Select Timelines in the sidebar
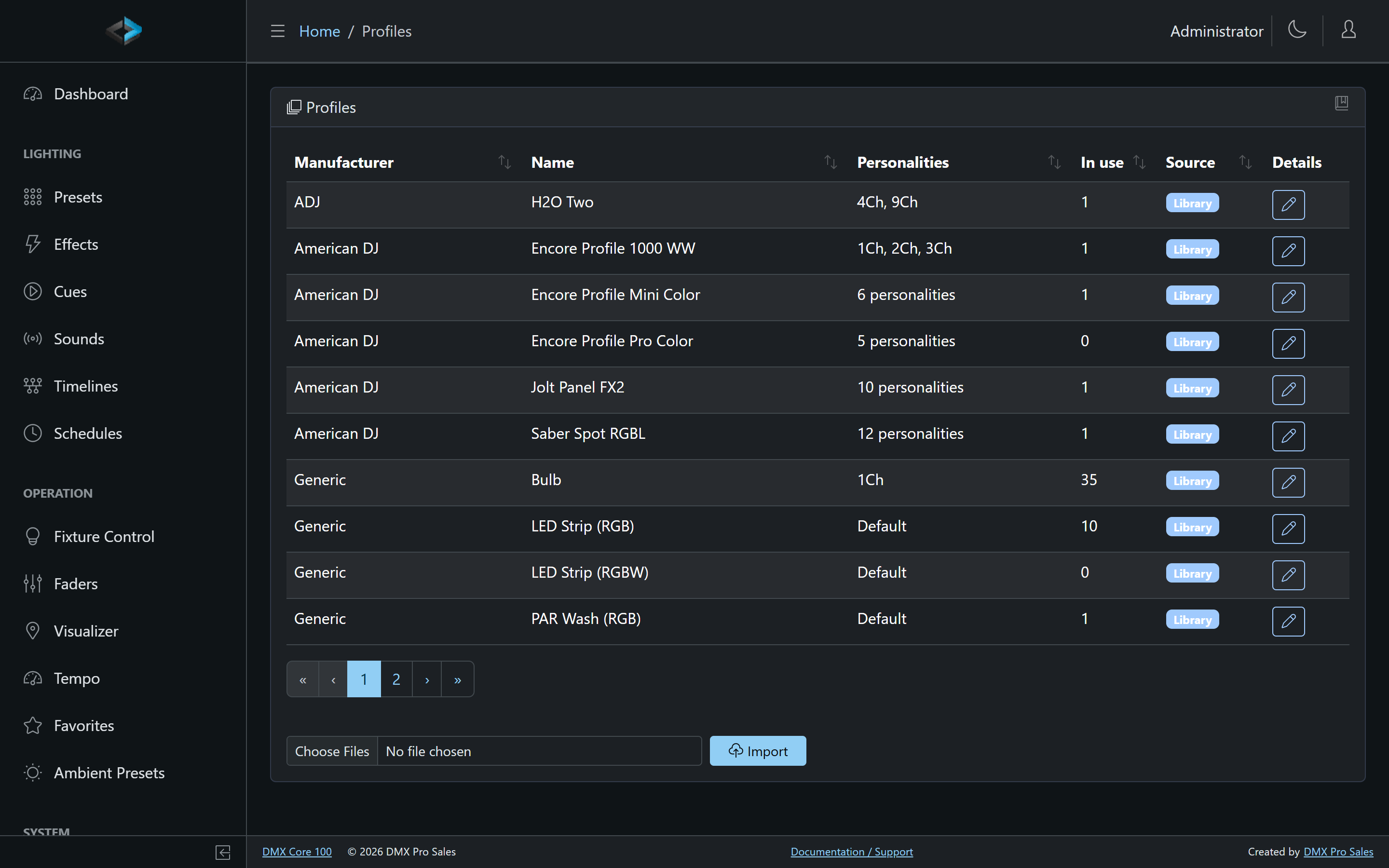 [x=123, y=386]
